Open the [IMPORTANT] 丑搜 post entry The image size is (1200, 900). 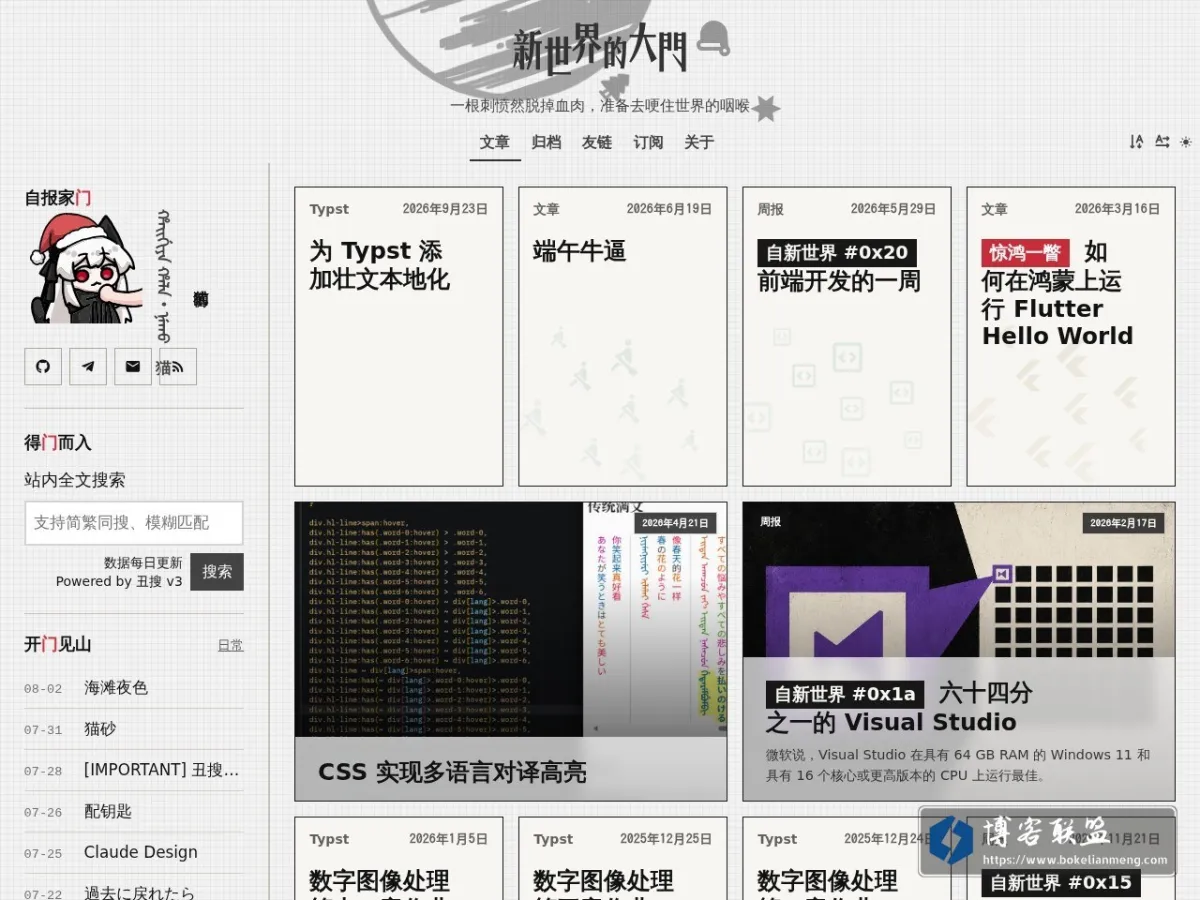pos(162,770)
